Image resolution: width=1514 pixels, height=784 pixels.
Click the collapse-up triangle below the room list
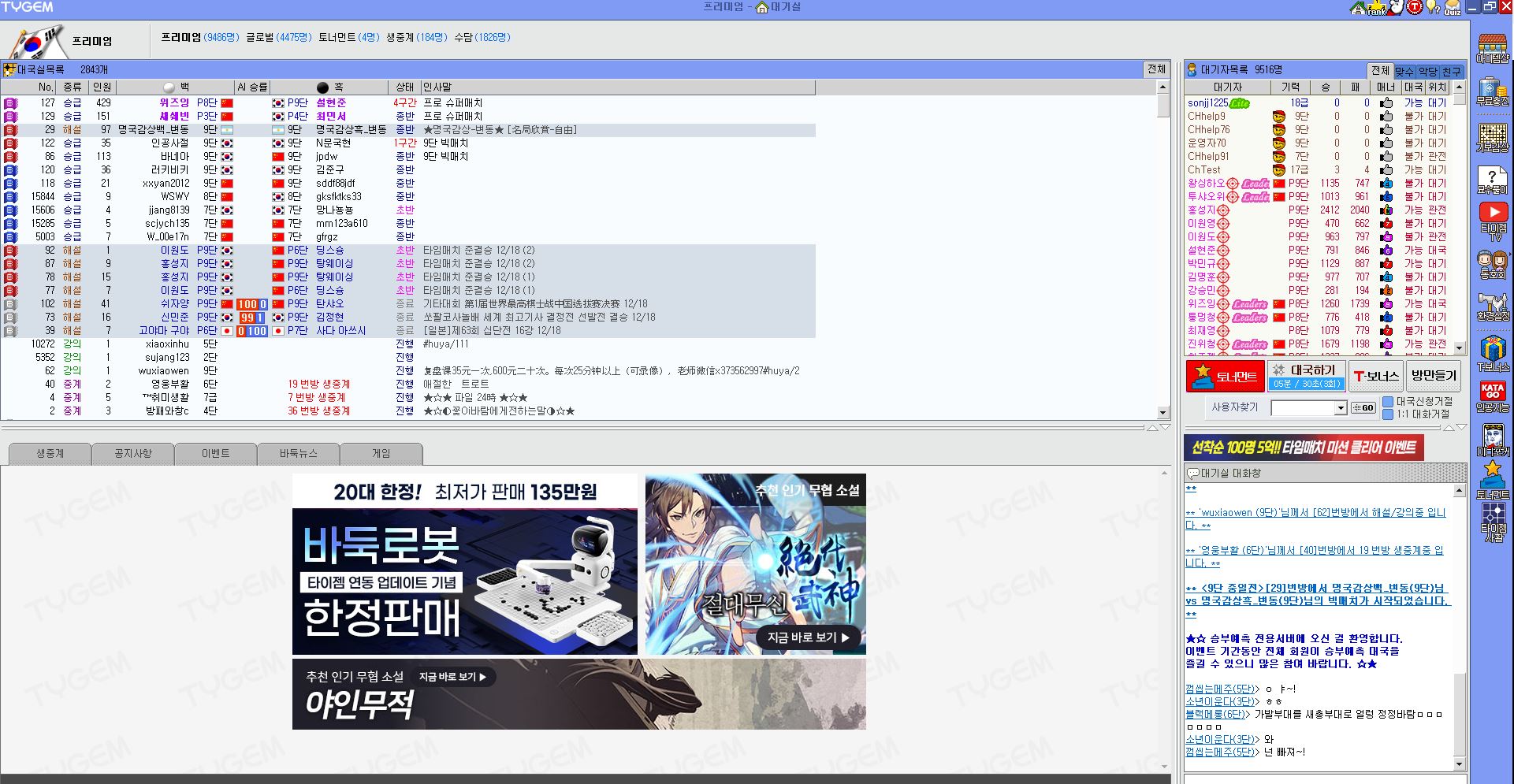(1153, 428)
